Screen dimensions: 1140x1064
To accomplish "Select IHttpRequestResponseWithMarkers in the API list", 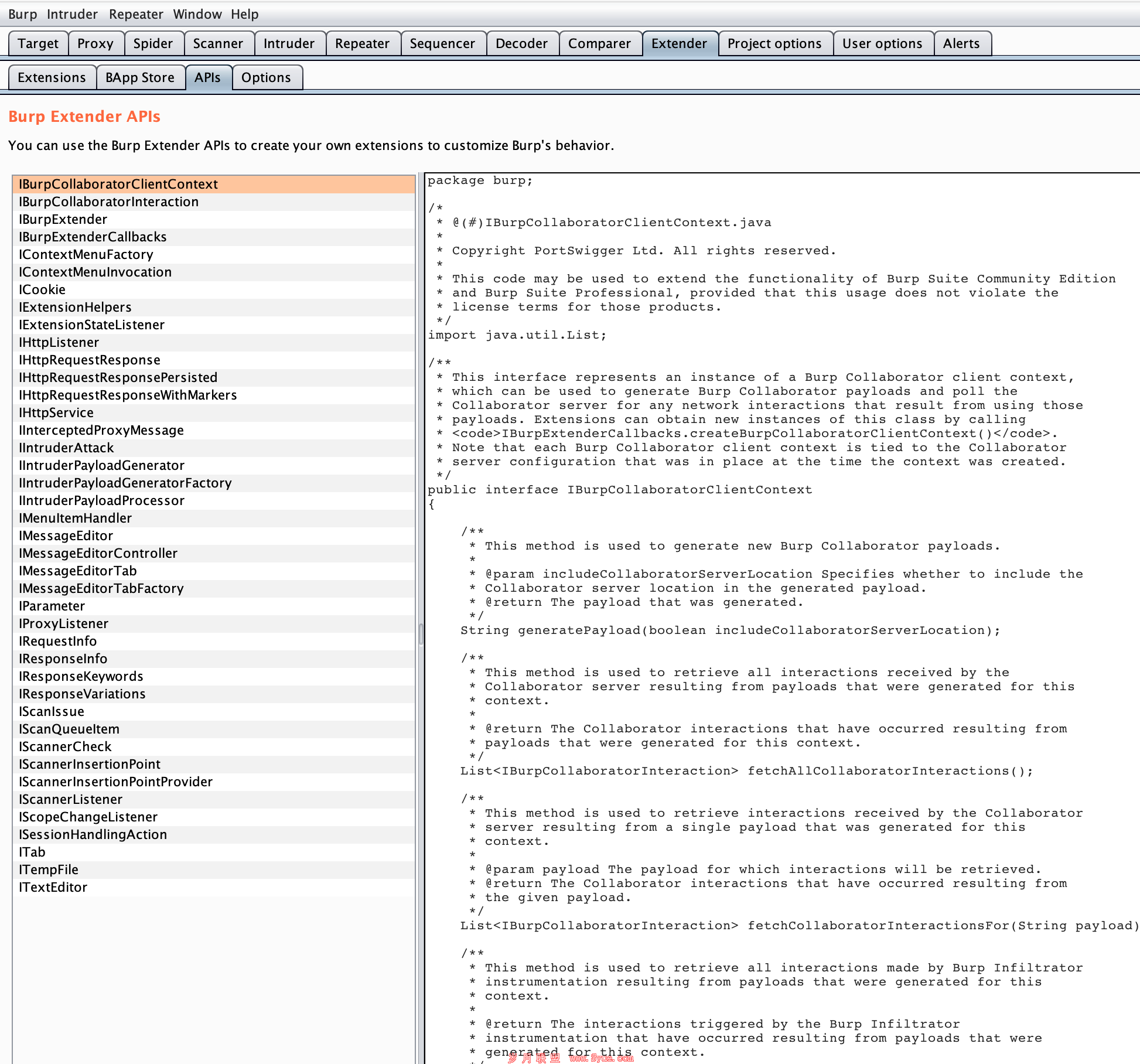I will click(x=214, y=395).
